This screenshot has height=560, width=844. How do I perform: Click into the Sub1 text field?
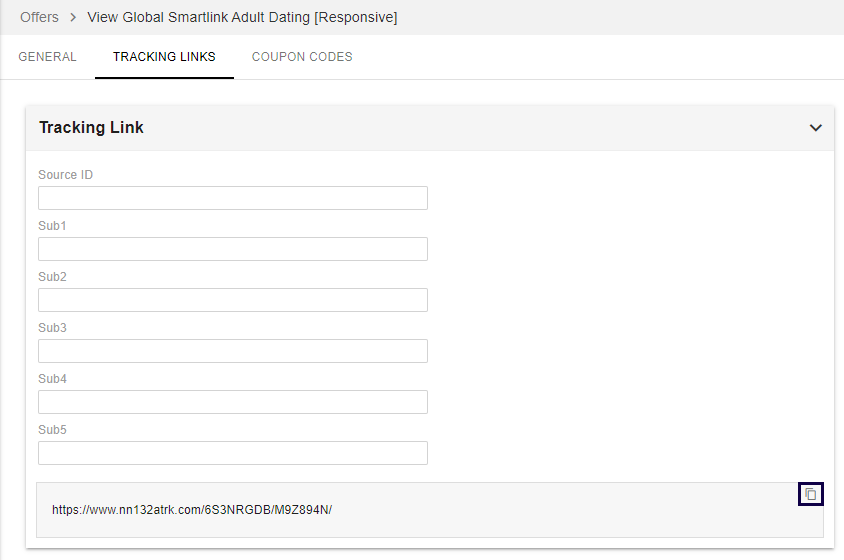click(233, 249)
